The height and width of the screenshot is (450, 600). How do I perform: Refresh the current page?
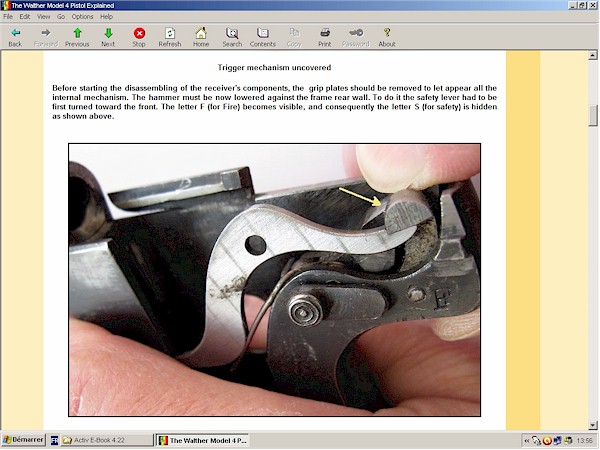point(170,38)
